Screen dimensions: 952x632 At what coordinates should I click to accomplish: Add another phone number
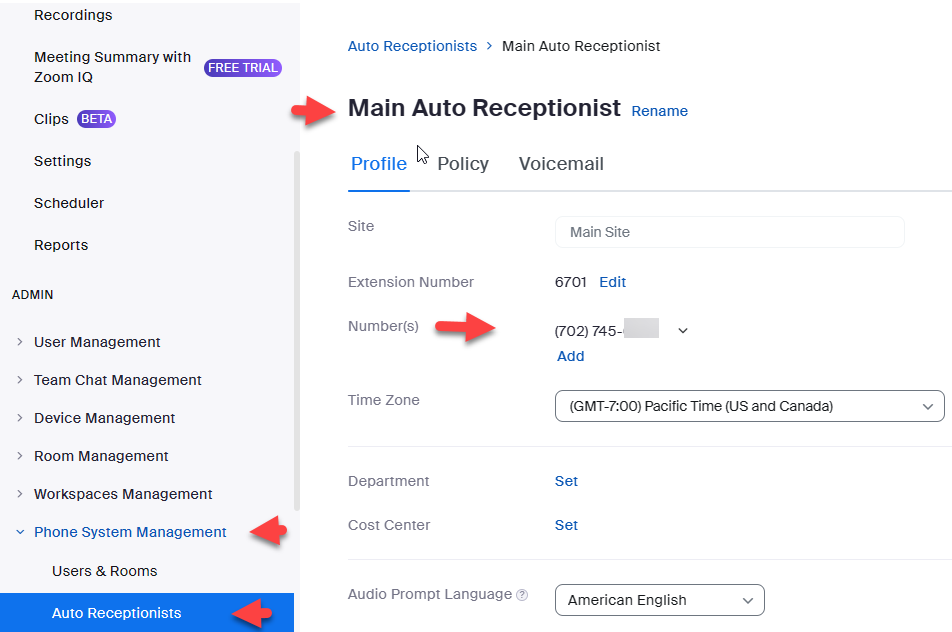click(570, 356)
